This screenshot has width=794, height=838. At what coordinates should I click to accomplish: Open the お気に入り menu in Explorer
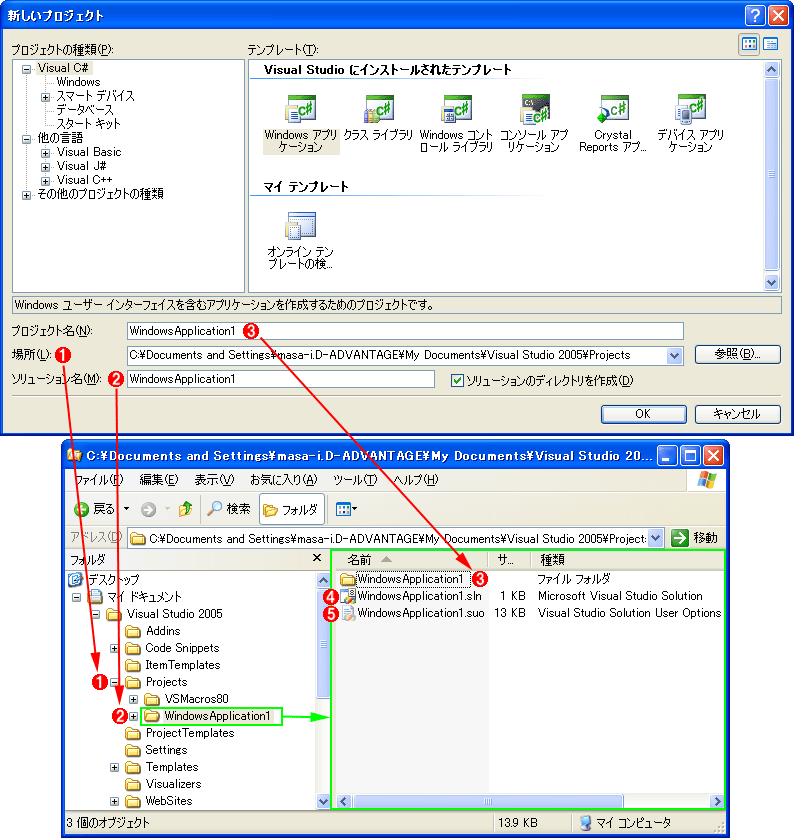[284, 479]
